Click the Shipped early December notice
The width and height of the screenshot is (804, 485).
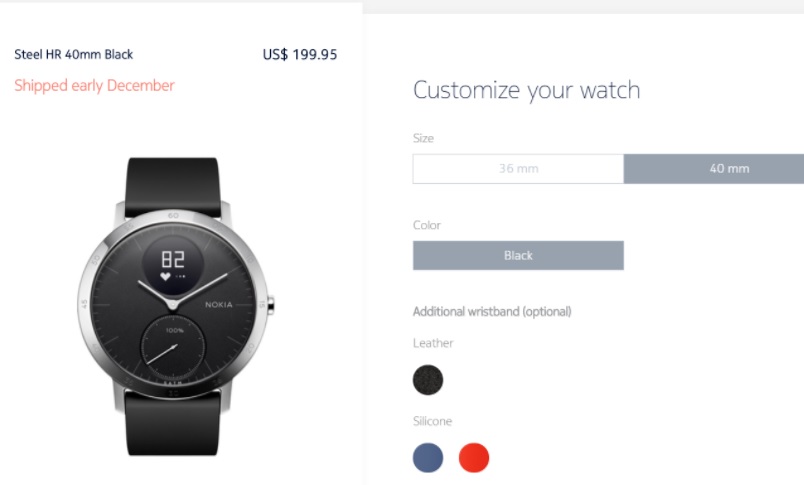click(94, 85)
